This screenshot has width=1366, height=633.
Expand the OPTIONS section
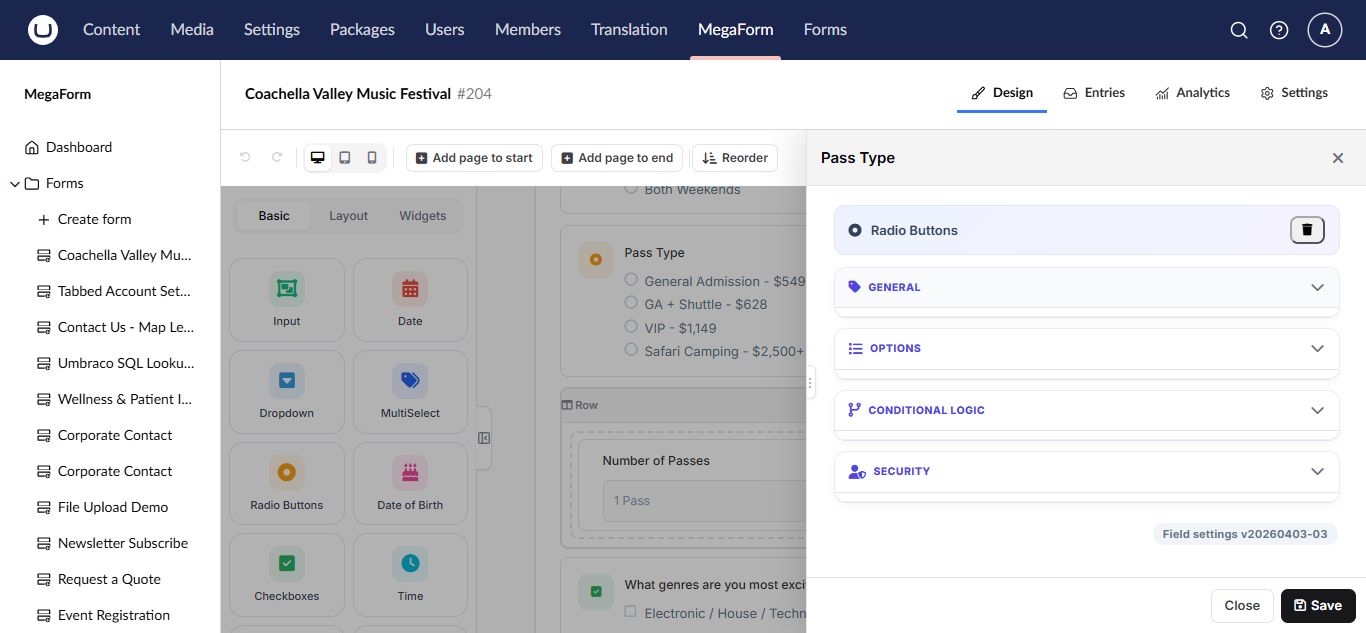tap(1086, 348)
